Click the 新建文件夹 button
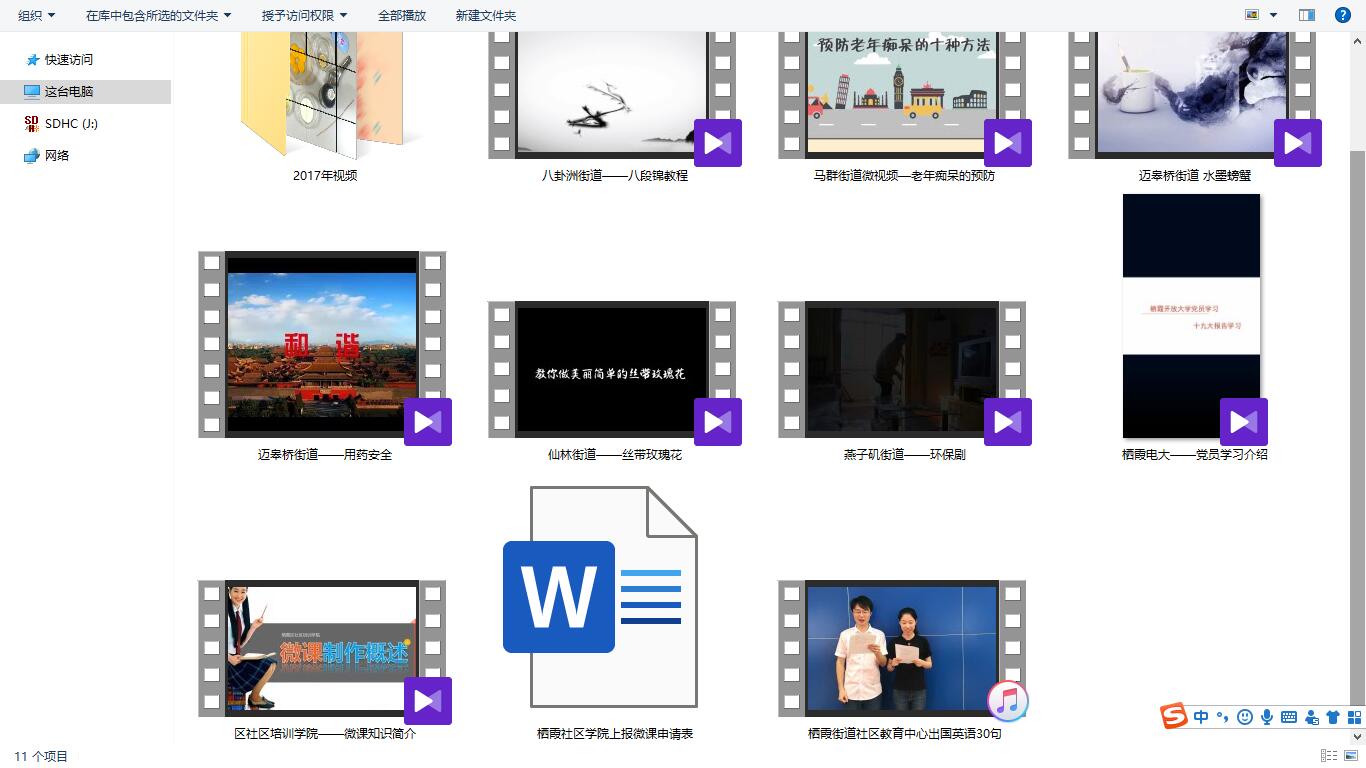The width and height of the screenshot is (1366, 768). coord(486,15)
